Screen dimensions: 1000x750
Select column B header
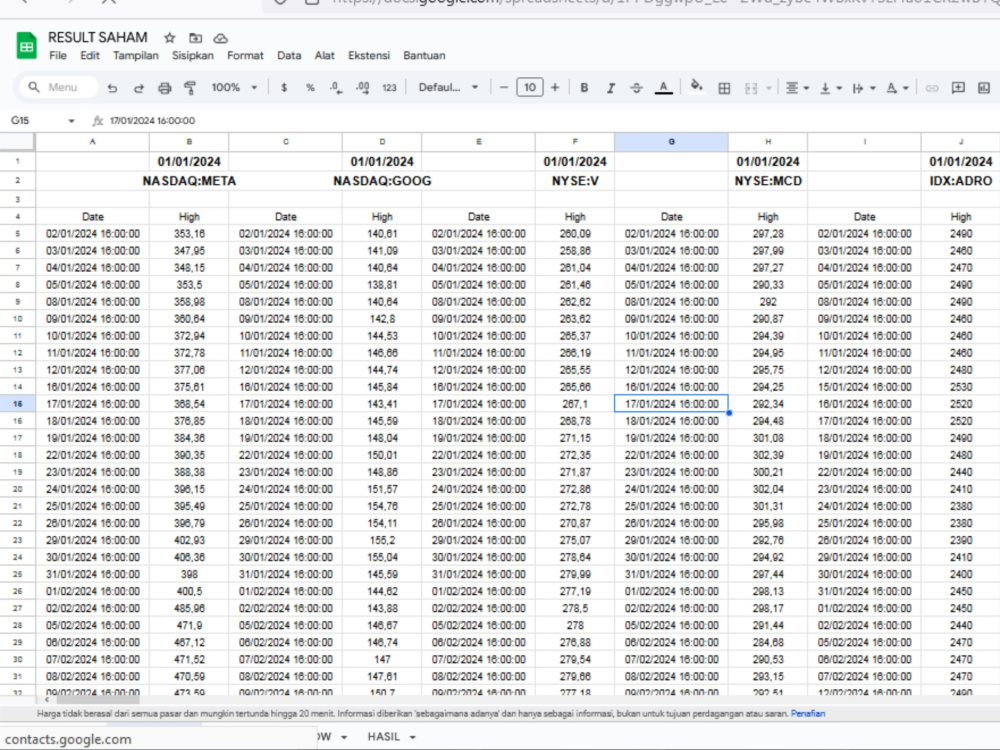[x=189, y=142]
